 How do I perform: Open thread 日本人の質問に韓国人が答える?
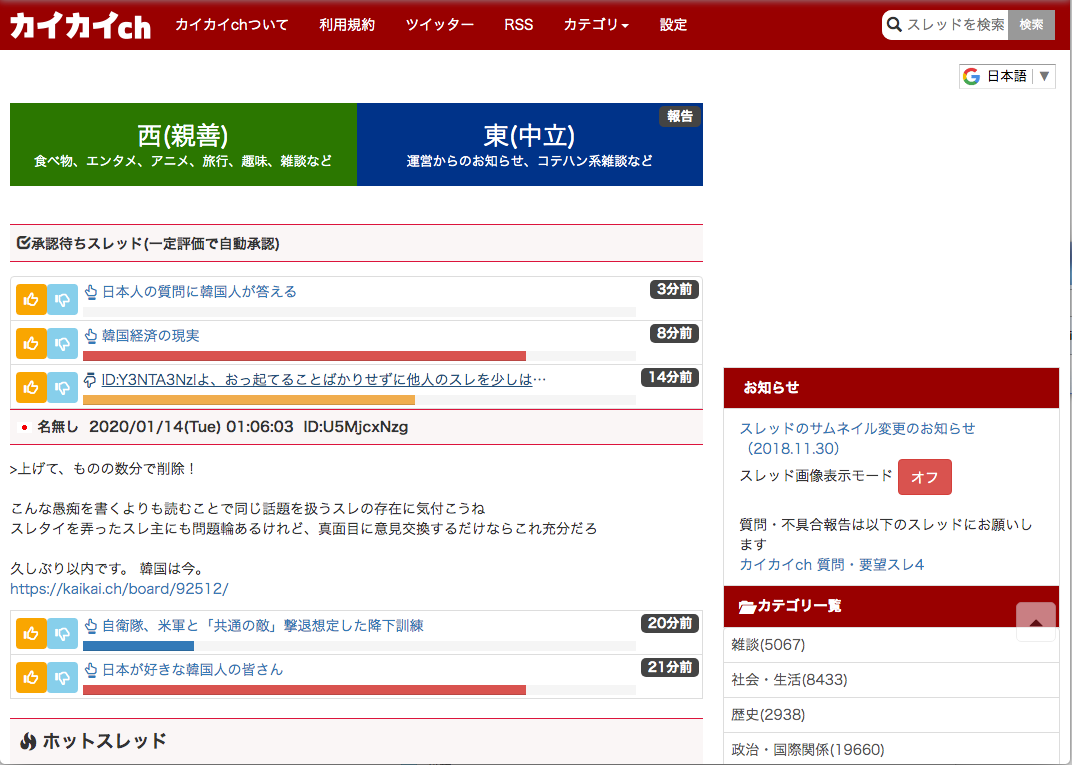199,292
